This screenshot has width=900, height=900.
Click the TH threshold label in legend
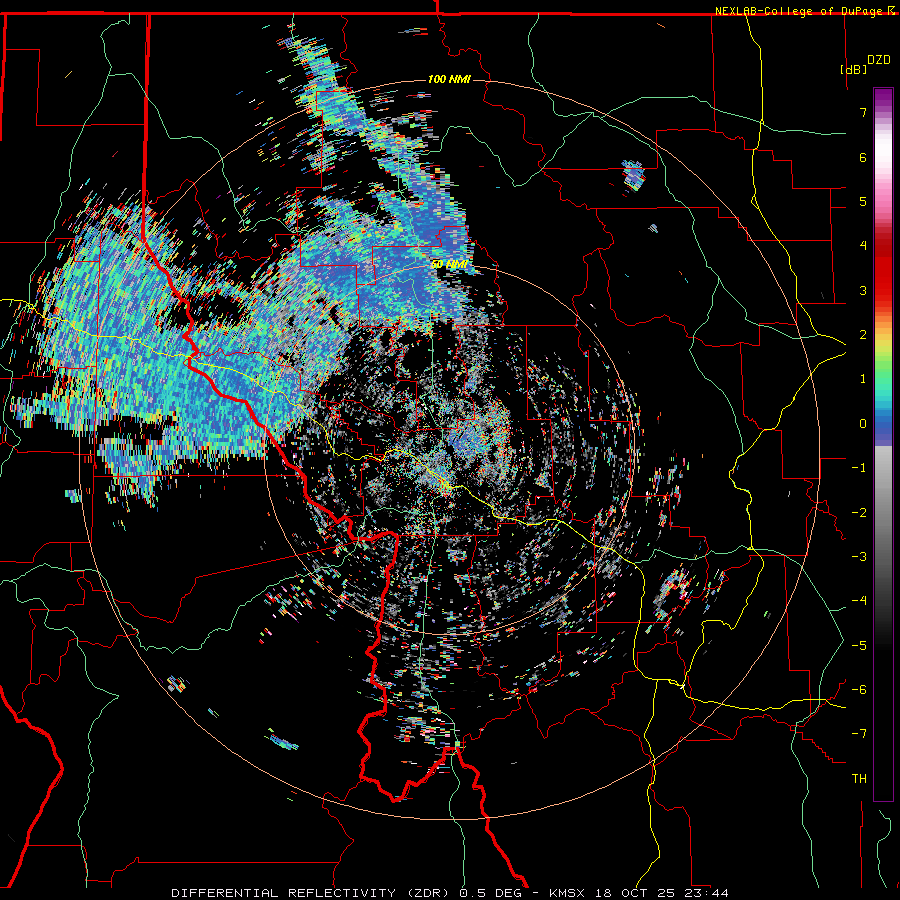[859, 779]
